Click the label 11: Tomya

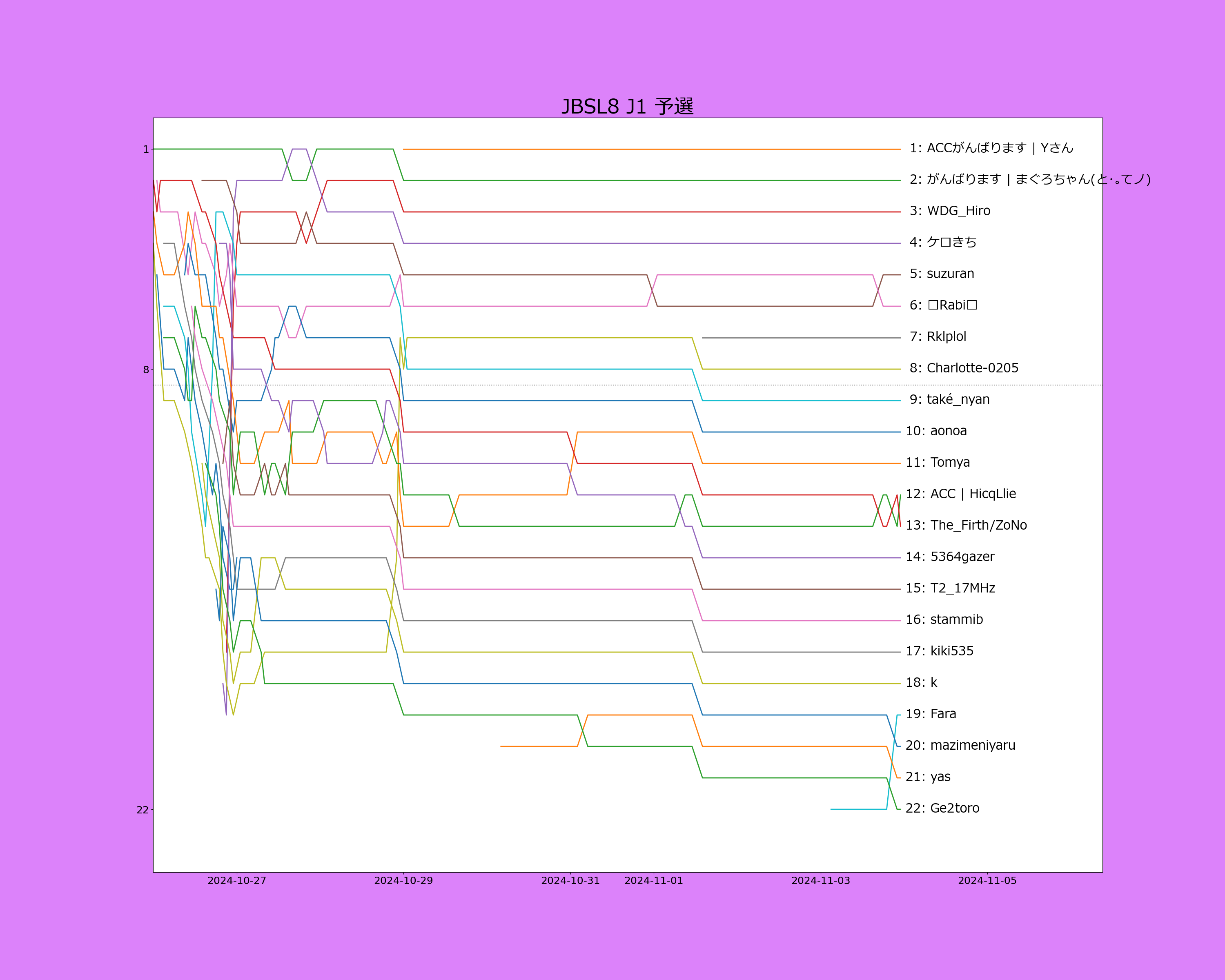[938, 463]
